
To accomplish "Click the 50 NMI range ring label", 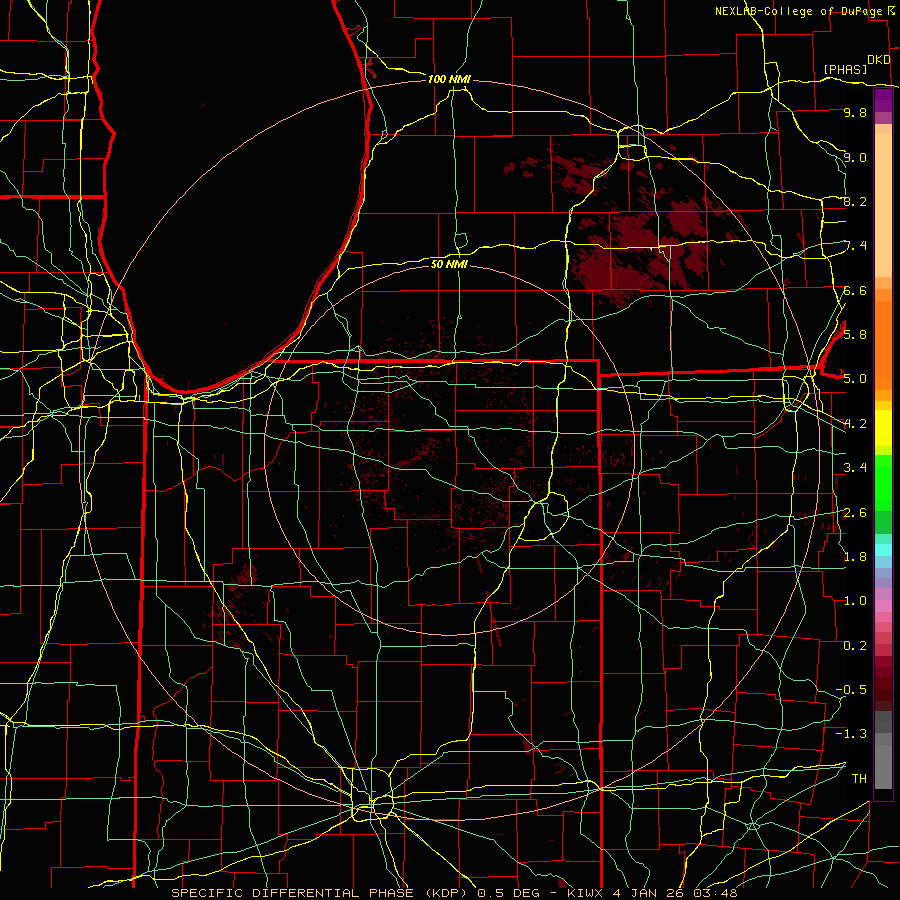I will [x=449, y=264].
